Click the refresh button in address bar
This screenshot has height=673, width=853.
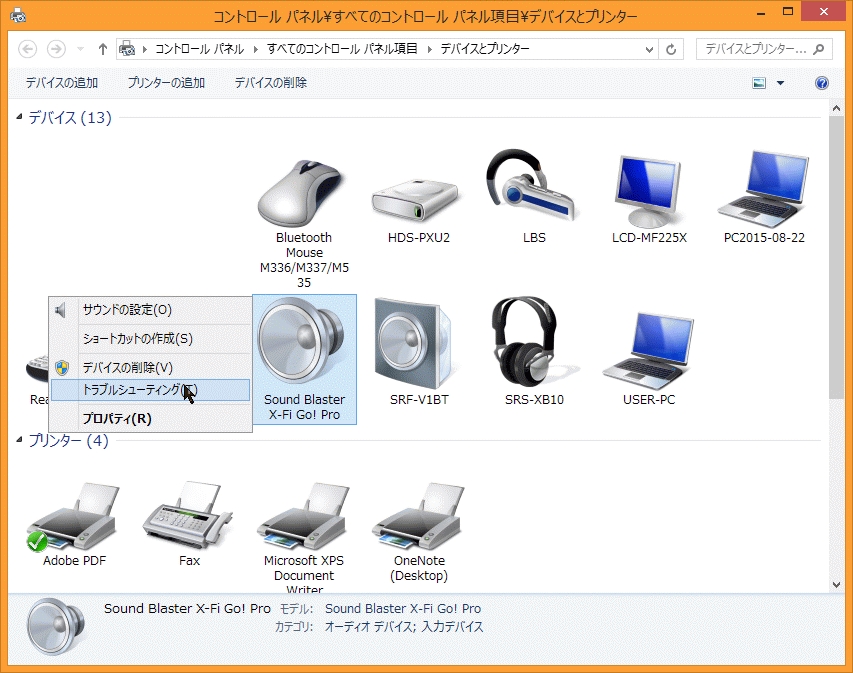click(671, 50)
